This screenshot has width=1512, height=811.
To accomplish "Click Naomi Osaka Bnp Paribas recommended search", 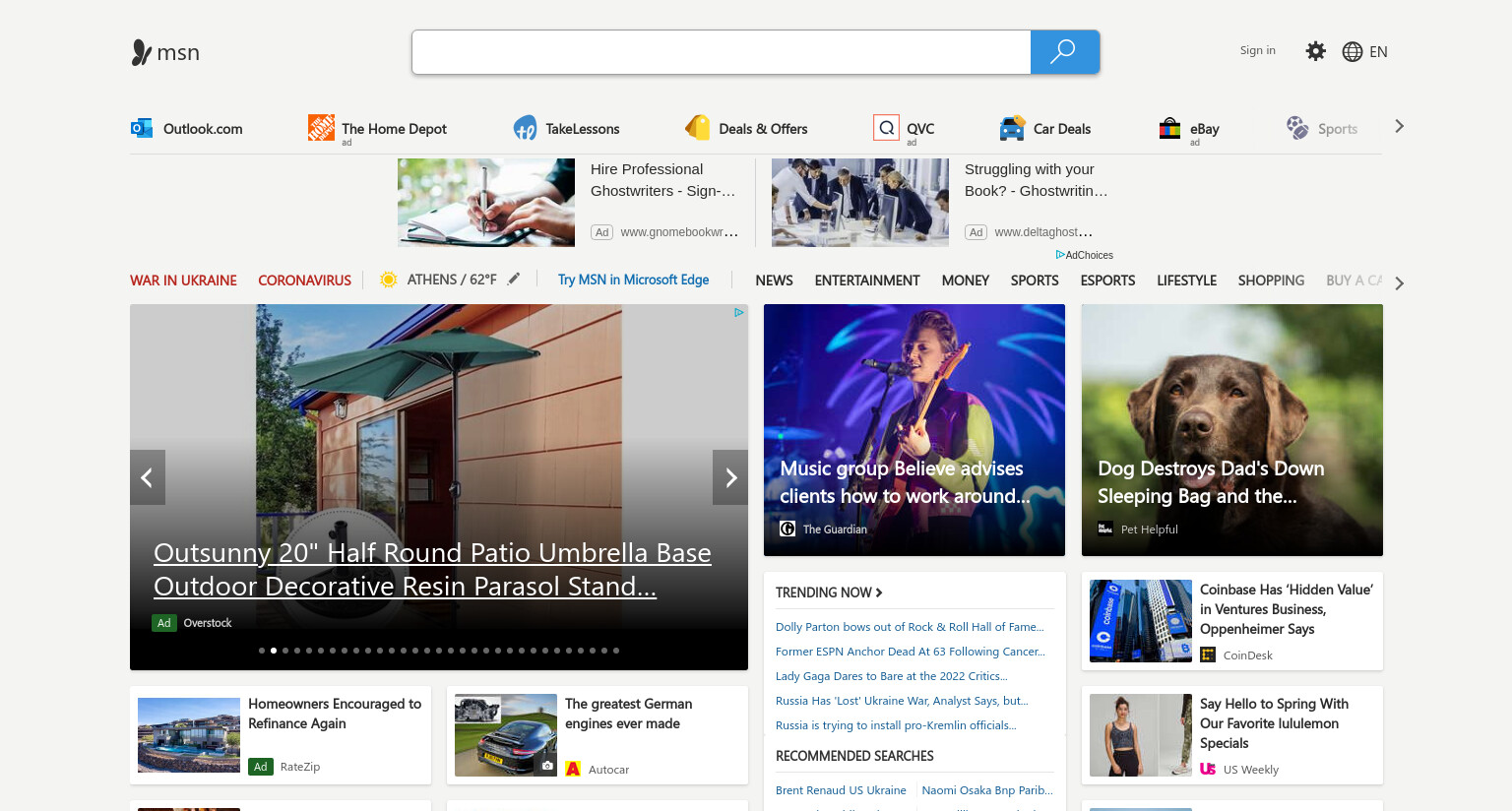I will point(987,790).
